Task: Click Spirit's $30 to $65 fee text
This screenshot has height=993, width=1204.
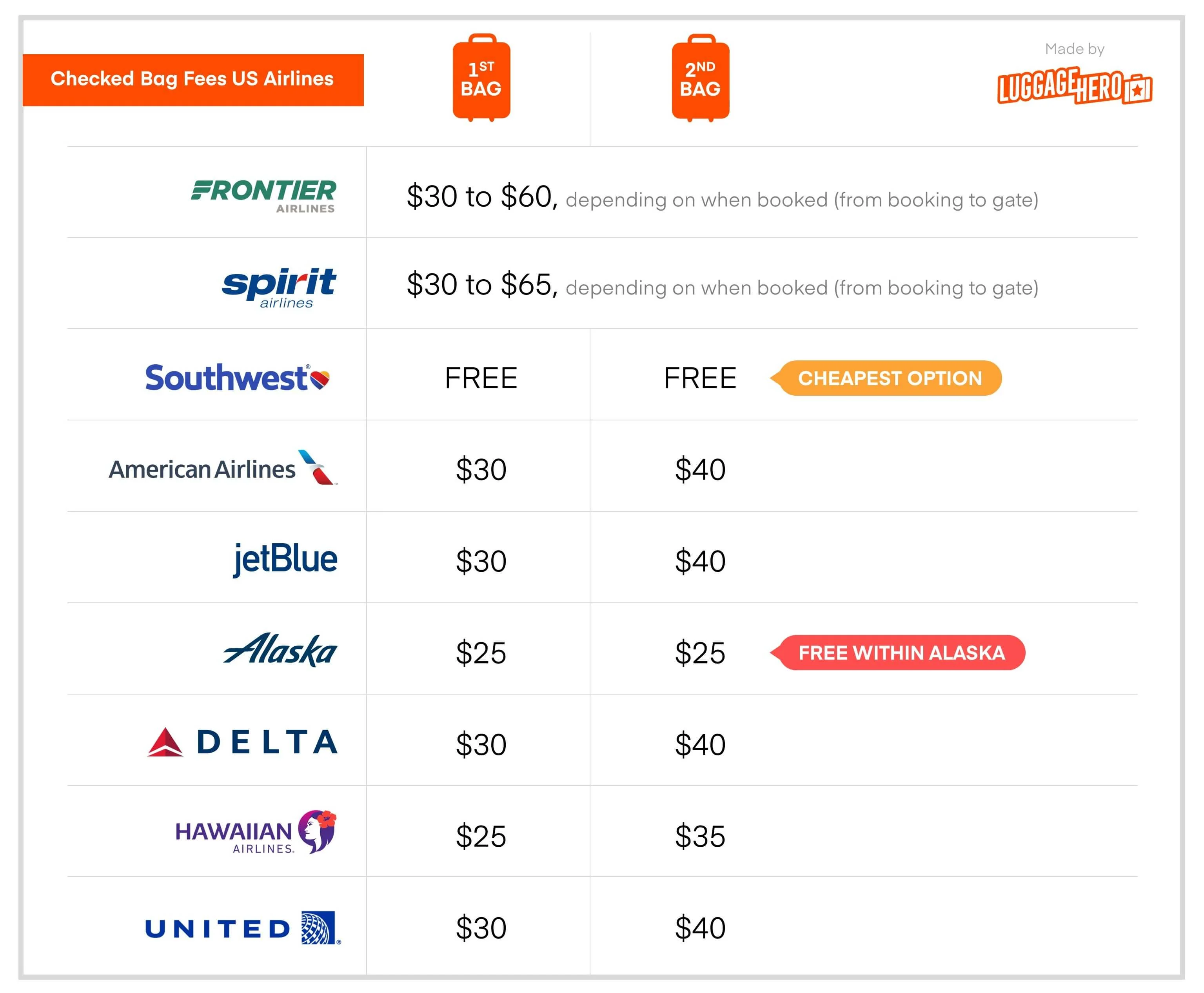Action: click(x=481, y=285)
